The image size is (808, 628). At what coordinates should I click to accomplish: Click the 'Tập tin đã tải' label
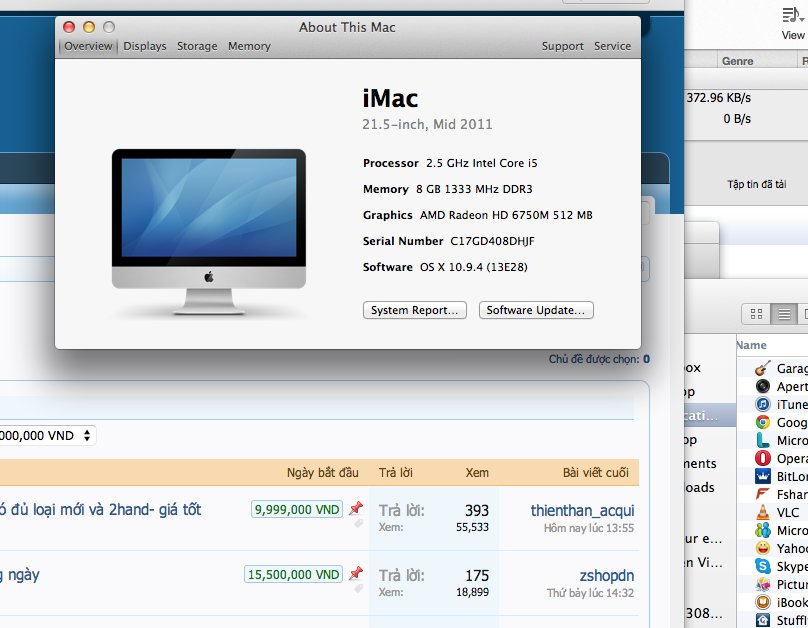point(756,184)
